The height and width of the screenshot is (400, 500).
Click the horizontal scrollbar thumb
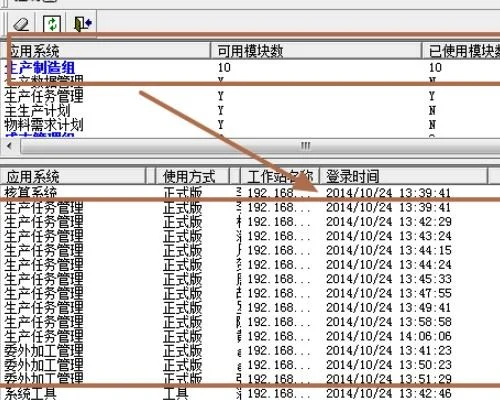[260, 146]
